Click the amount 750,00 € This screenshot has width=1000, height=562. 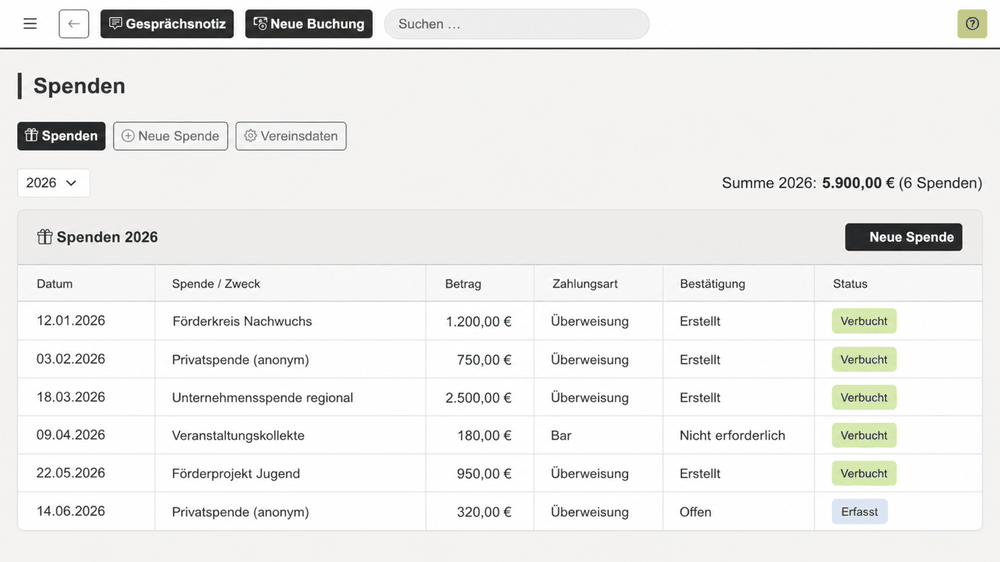pos(484,360)
